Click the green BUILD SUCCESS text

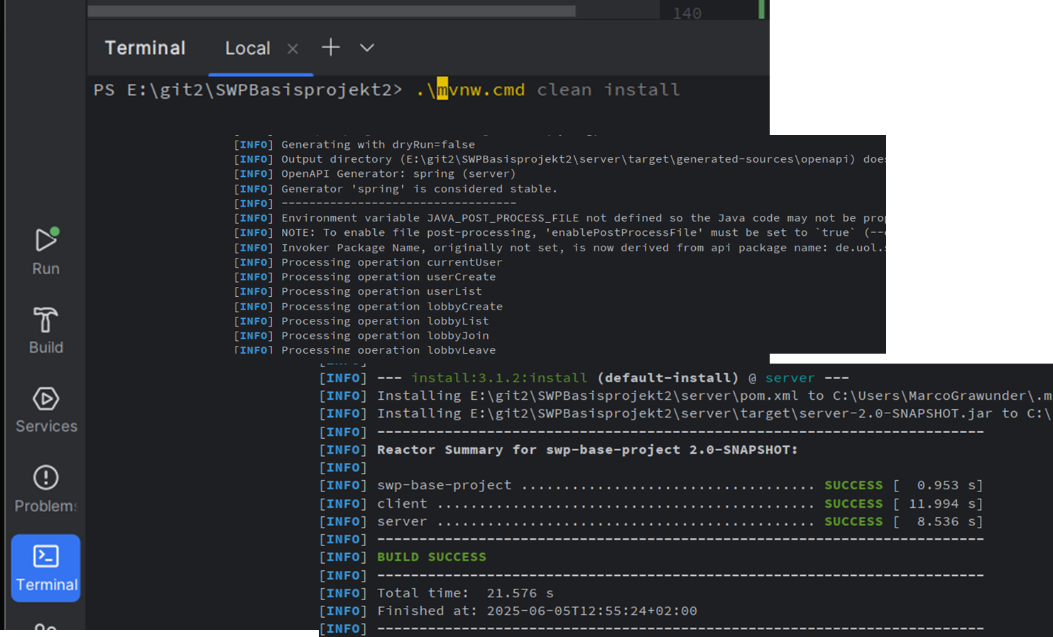tap(431, 557)
